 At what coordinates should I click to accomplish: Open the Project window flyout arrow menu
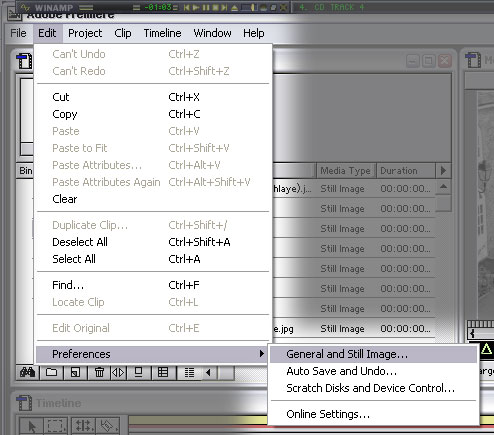point(443,171)
